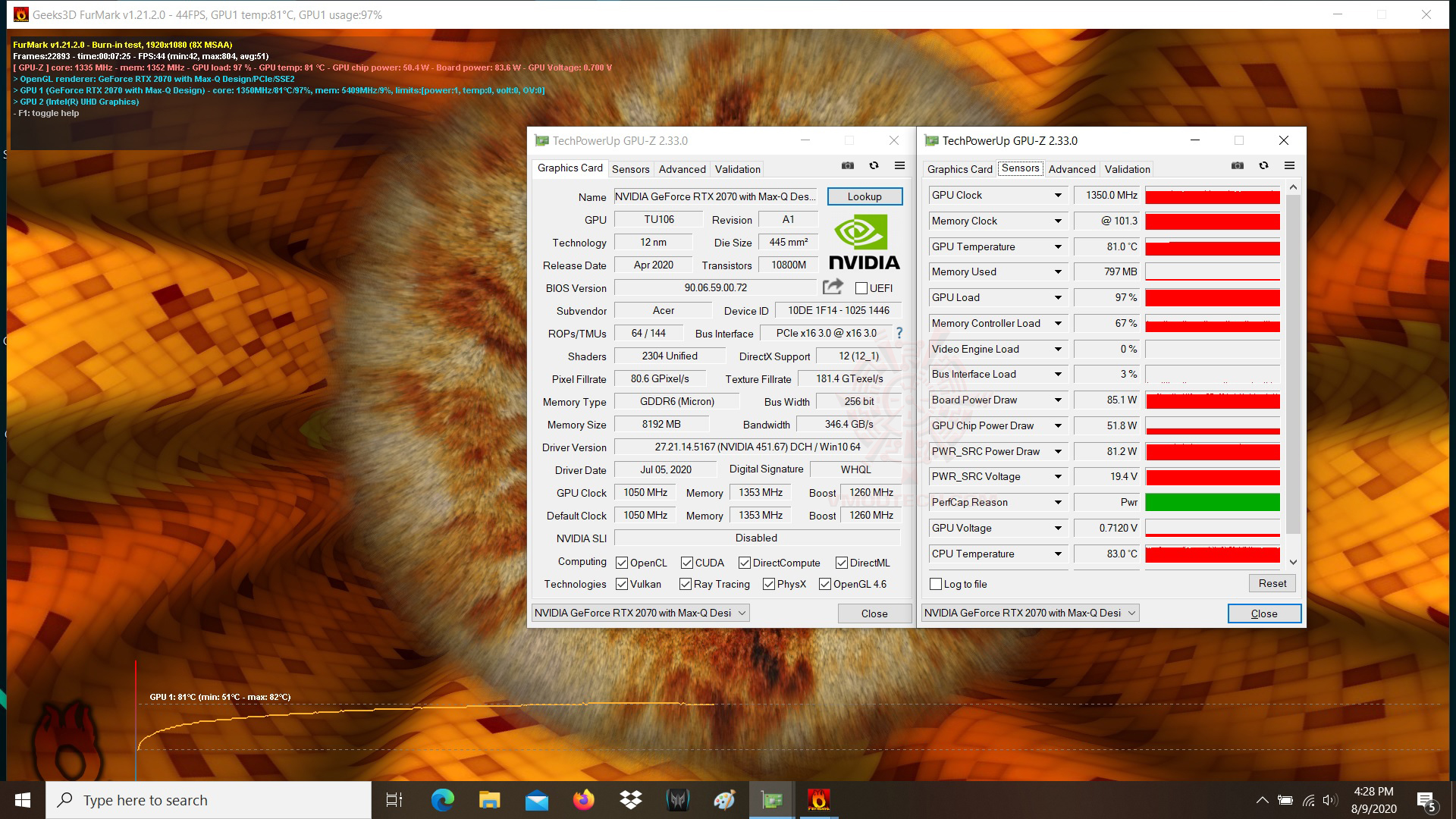This screenshot has height=819, width=1456.
Task: Open Microsoft Edge from the taskbar
Action: pos(442,800)
